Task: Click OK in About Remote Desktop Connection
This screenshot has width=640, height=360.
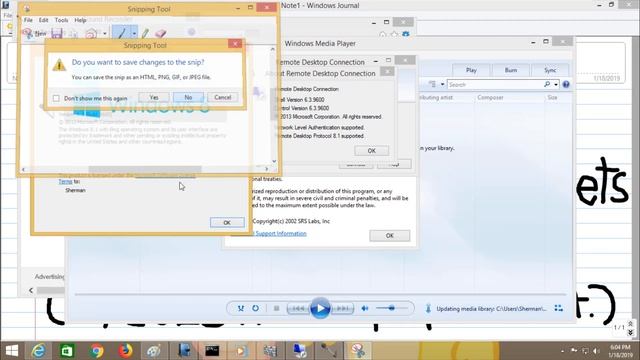Action: pyautogui.click(x=371, y=151)
